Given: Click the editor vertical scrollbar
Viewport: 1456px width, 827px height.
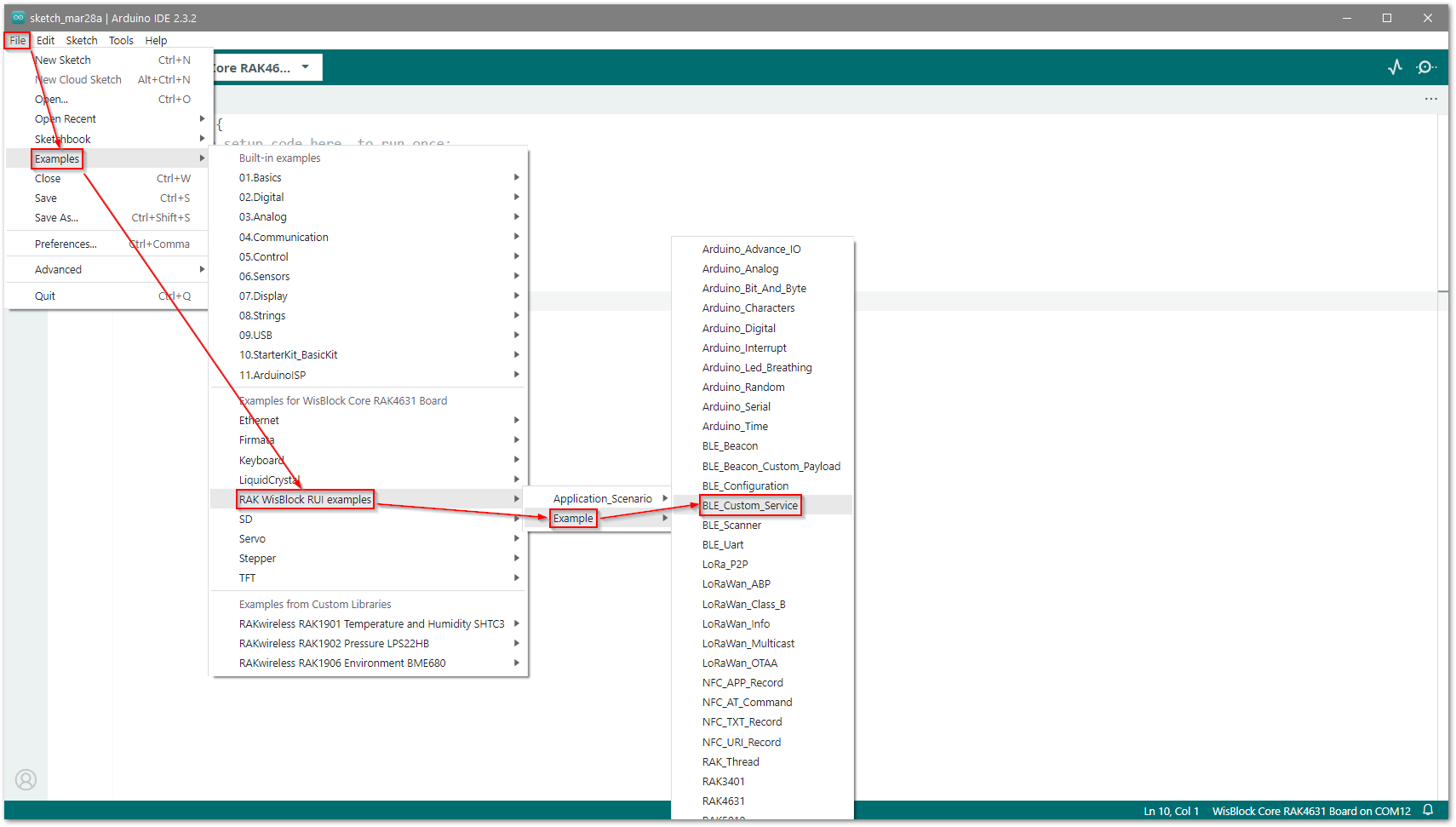Looking at the screenshot, I should pos(1443,457).
